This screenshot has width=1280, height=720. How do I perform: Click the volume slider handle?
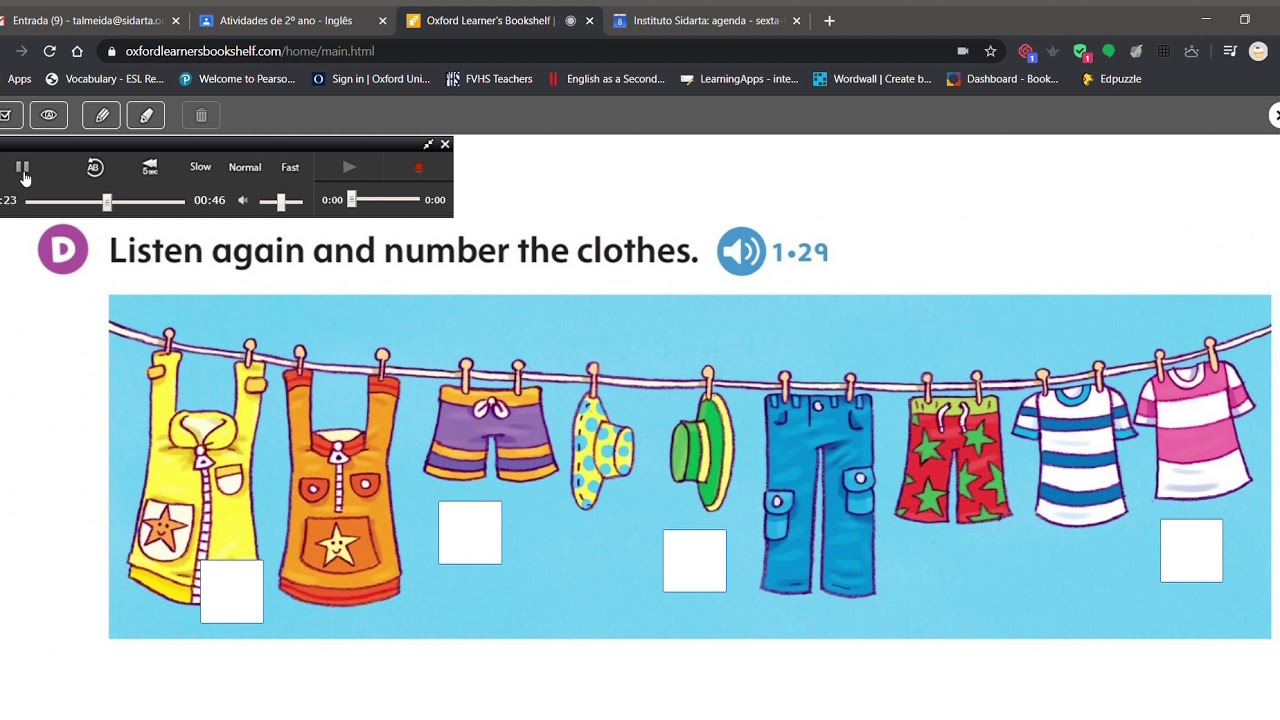[281, 202]
